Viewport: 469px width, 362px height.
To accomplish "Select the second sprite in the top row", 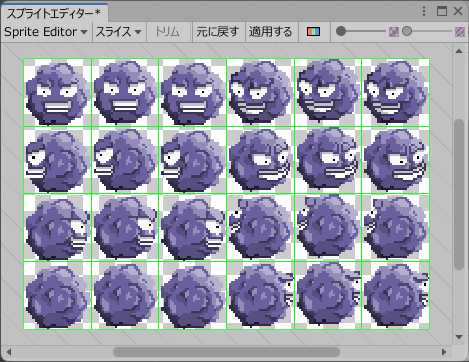I will pyautogui.click(x=125, y=93).
